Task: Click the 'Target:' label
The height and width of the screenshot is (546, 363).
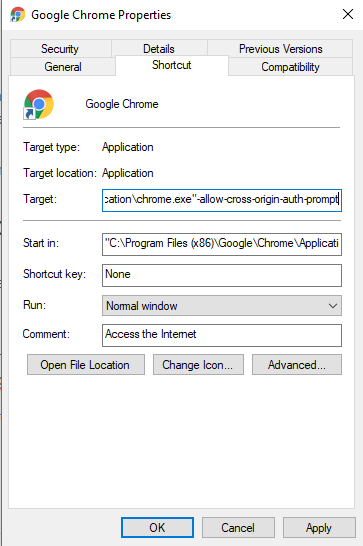Action: coord(40,199)
